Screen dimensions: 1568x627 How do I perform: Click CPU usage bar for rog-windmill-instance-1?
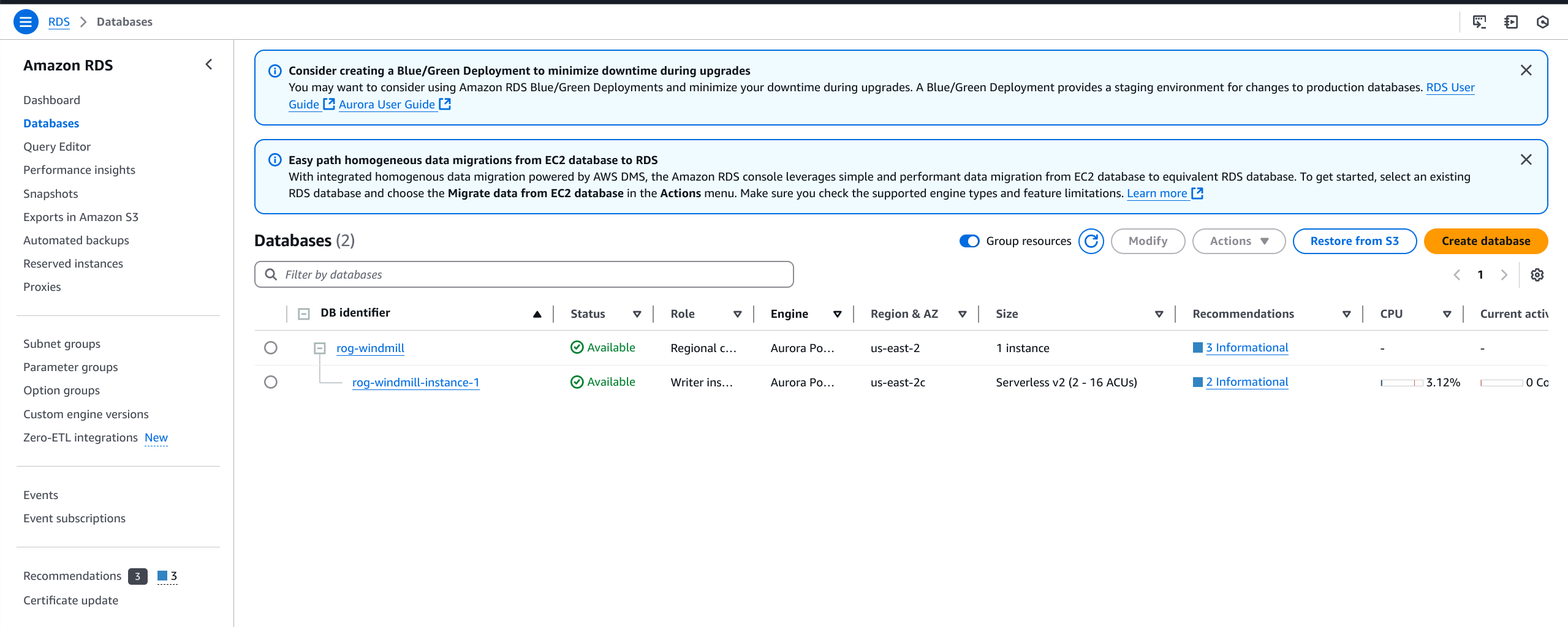point(1402,383)
